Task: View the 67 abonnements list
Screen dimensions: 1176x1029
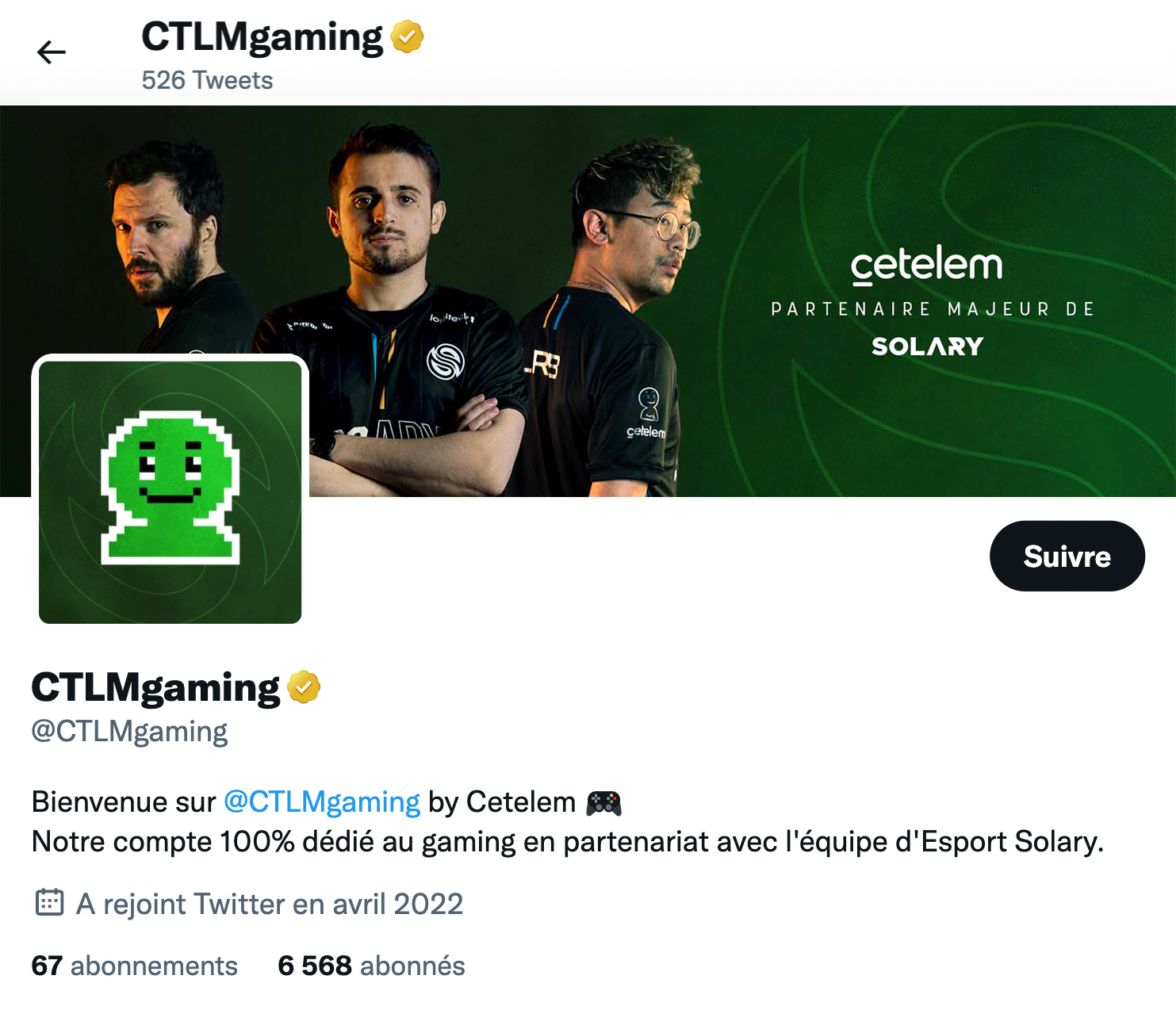Action: 135,966
